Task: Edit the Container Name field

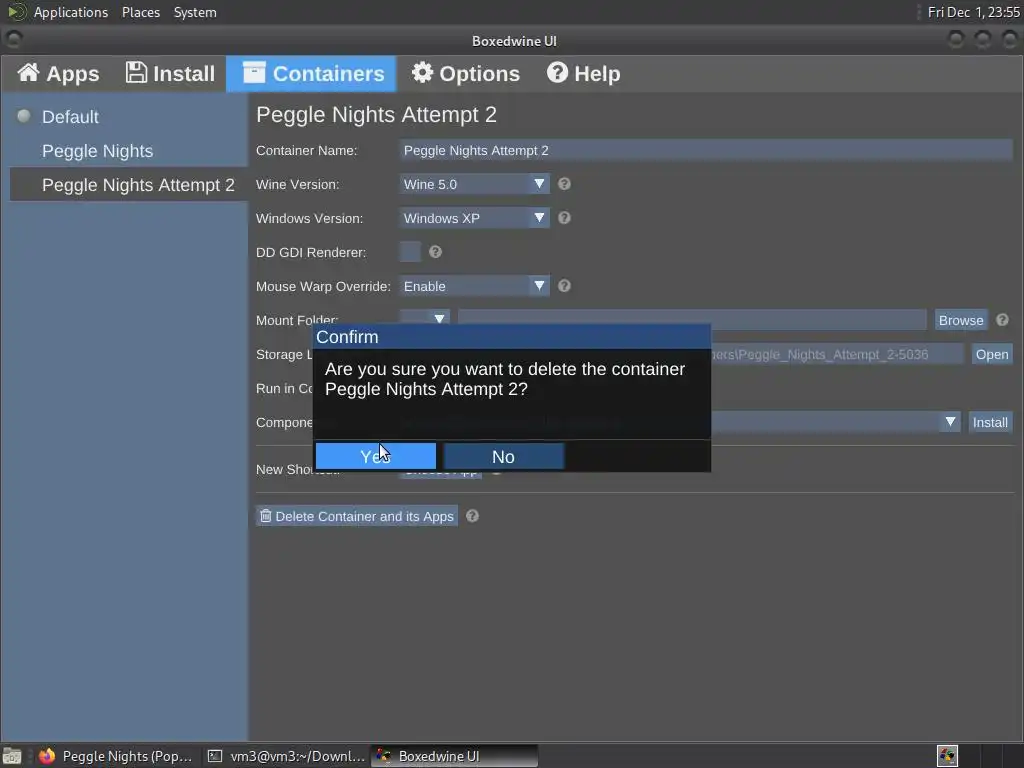Action: pos(705,150)
